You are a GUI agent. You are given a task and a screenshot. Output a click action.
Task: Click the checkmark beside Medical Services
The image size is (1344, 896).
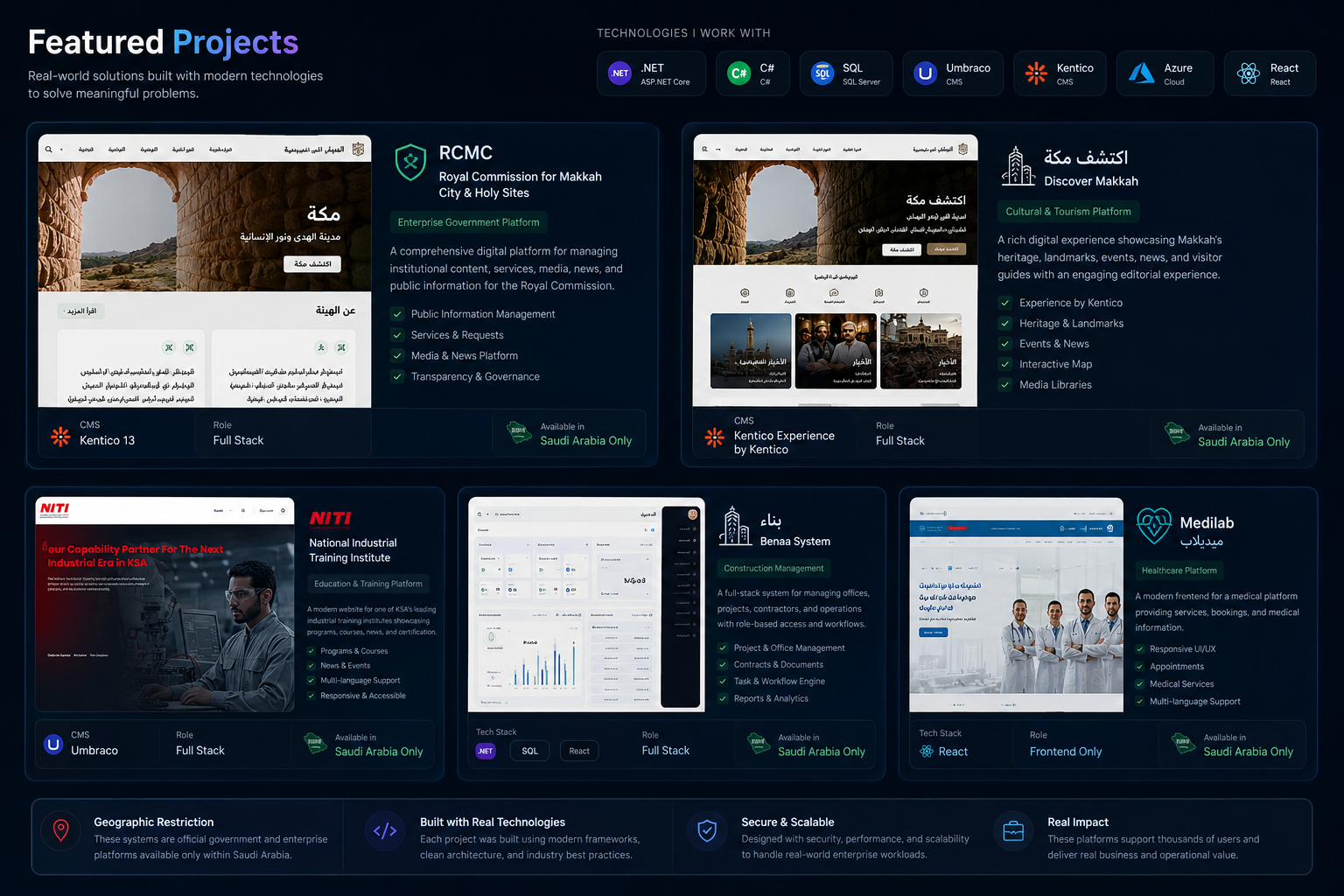coord(1140,684)
